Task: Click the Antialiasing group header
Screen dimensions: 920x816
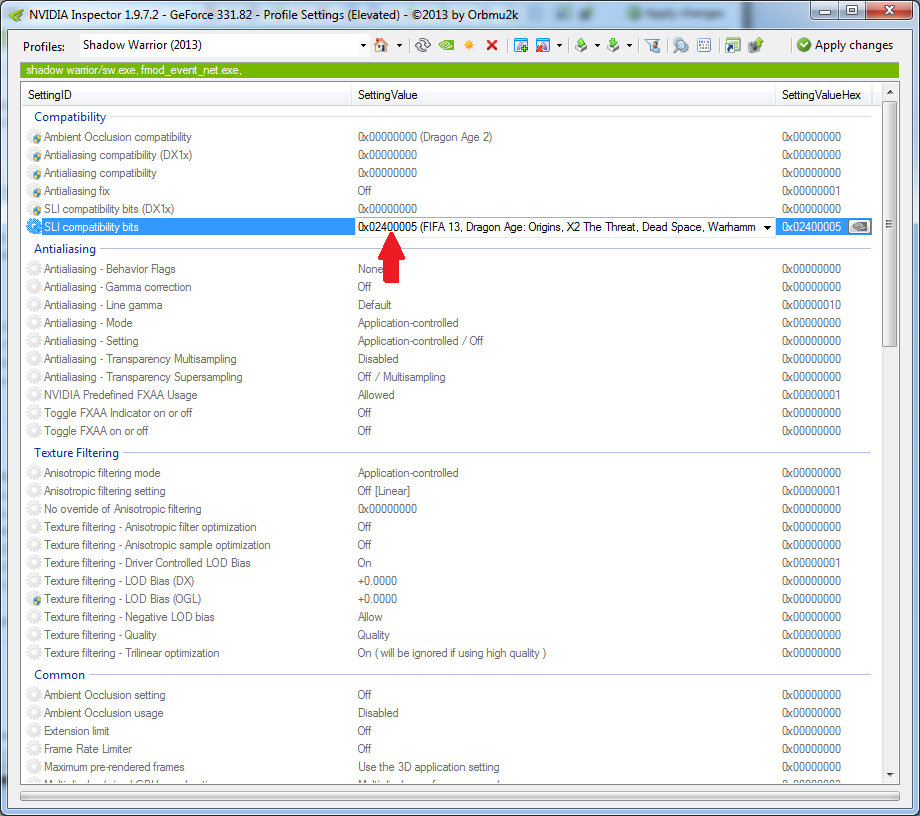Action: click(x=65, y=249)
